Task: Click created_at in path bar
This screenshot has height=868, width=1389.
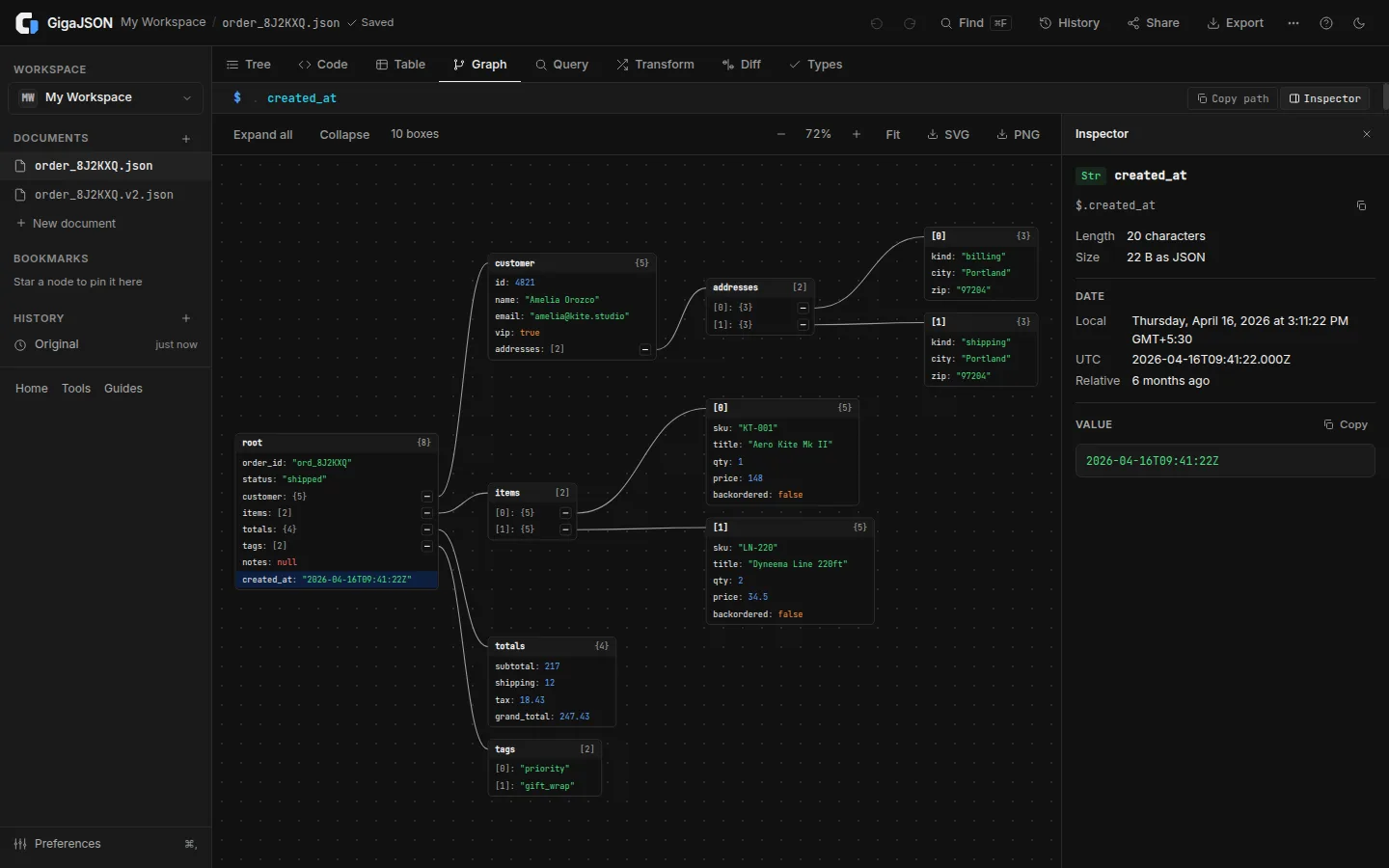Action: 302,98
